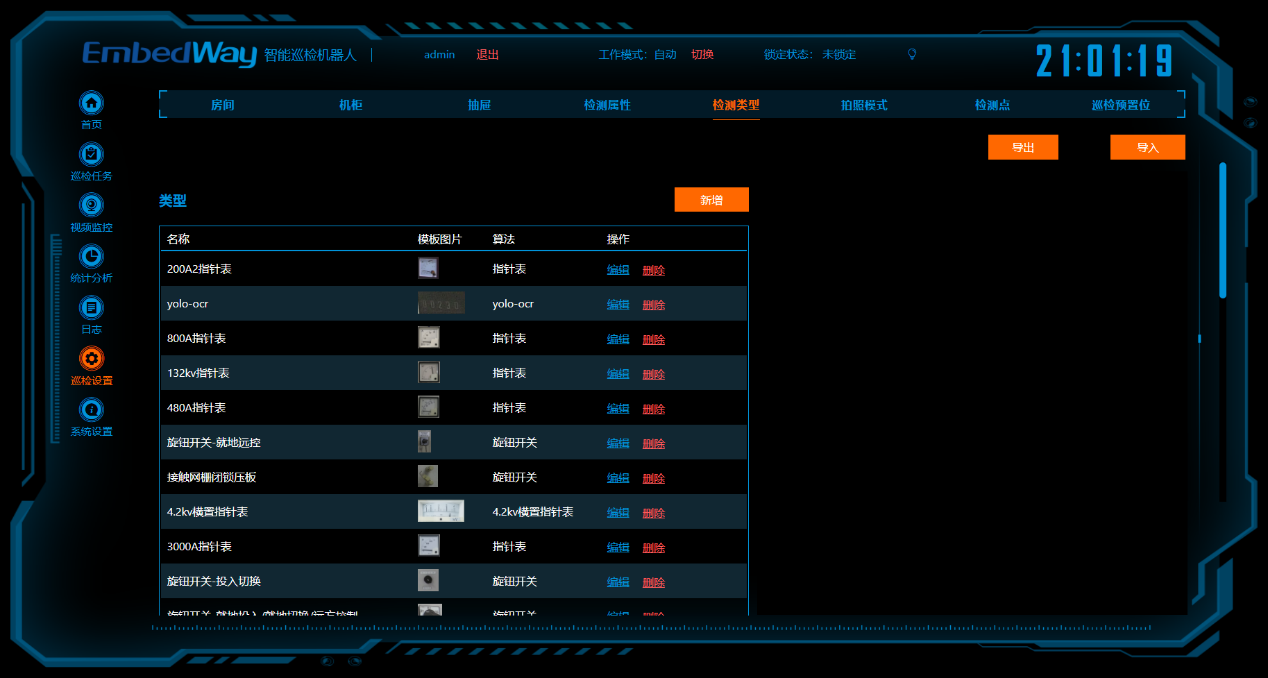
Task: Open 视频监控 video monitoring icon
Action: [x=91, y=205]
